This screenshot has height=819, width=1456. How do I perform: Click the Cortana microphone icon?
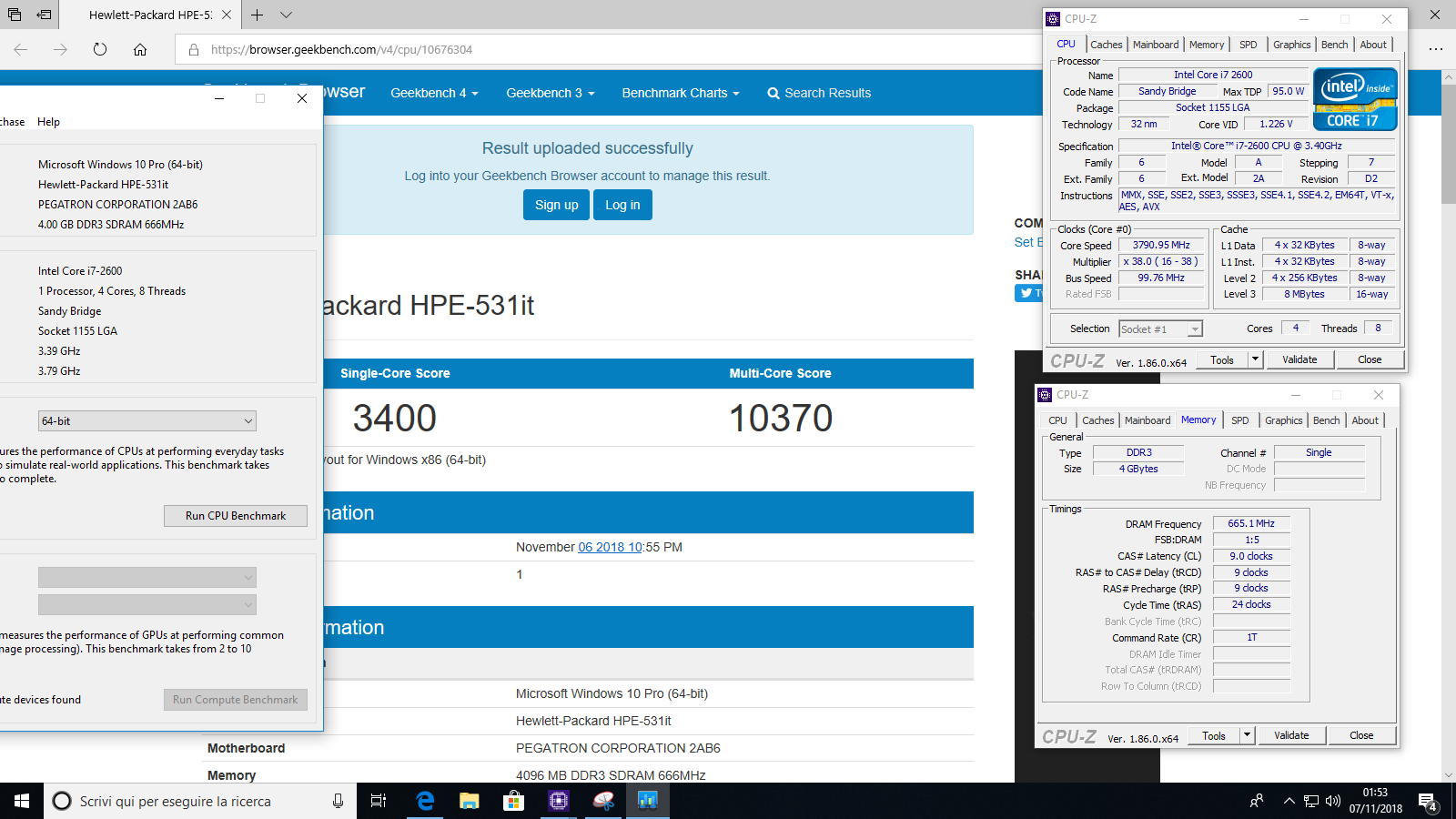338,801
